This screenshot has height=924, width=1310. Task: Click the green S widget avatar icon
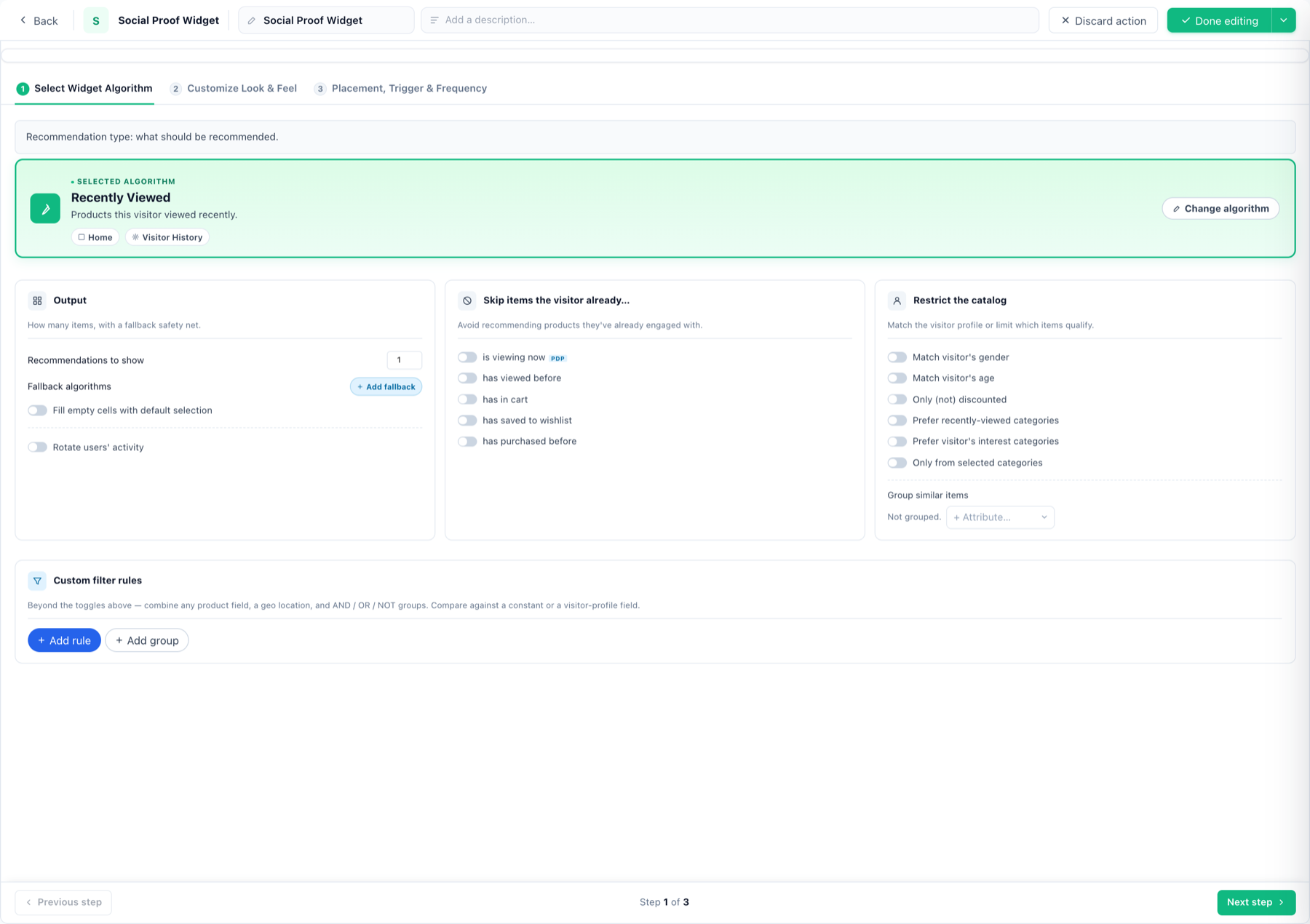point(96,20)
